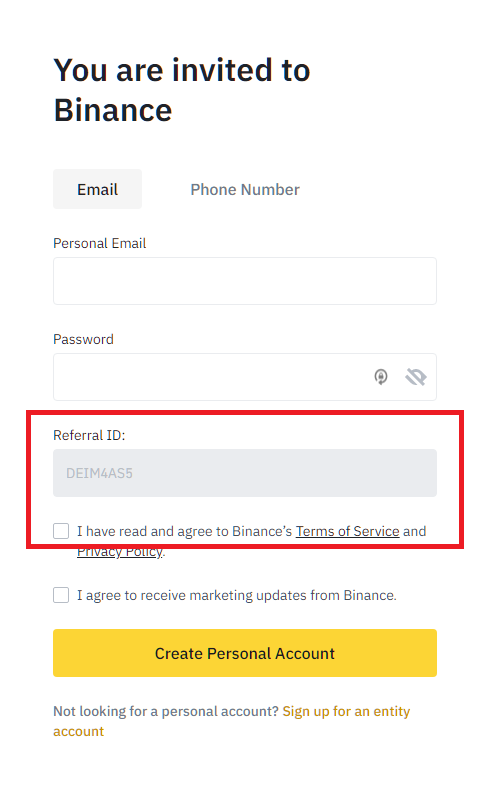
Task: Click 'Not looking for a personal account?' text
Action: 166,711
